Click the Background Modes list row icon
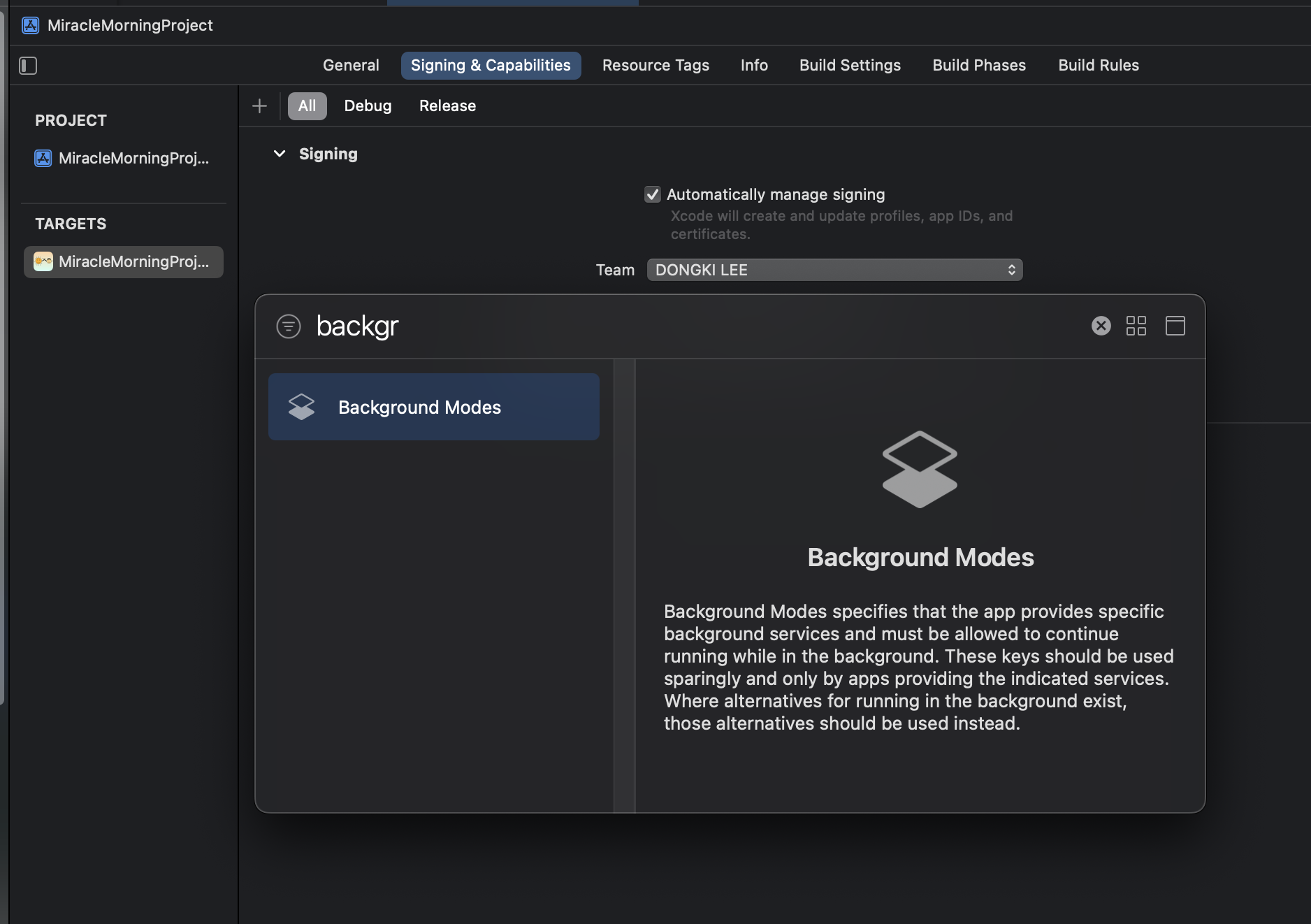The width and height of the screenshot is (1311, 924). (302, 407)
